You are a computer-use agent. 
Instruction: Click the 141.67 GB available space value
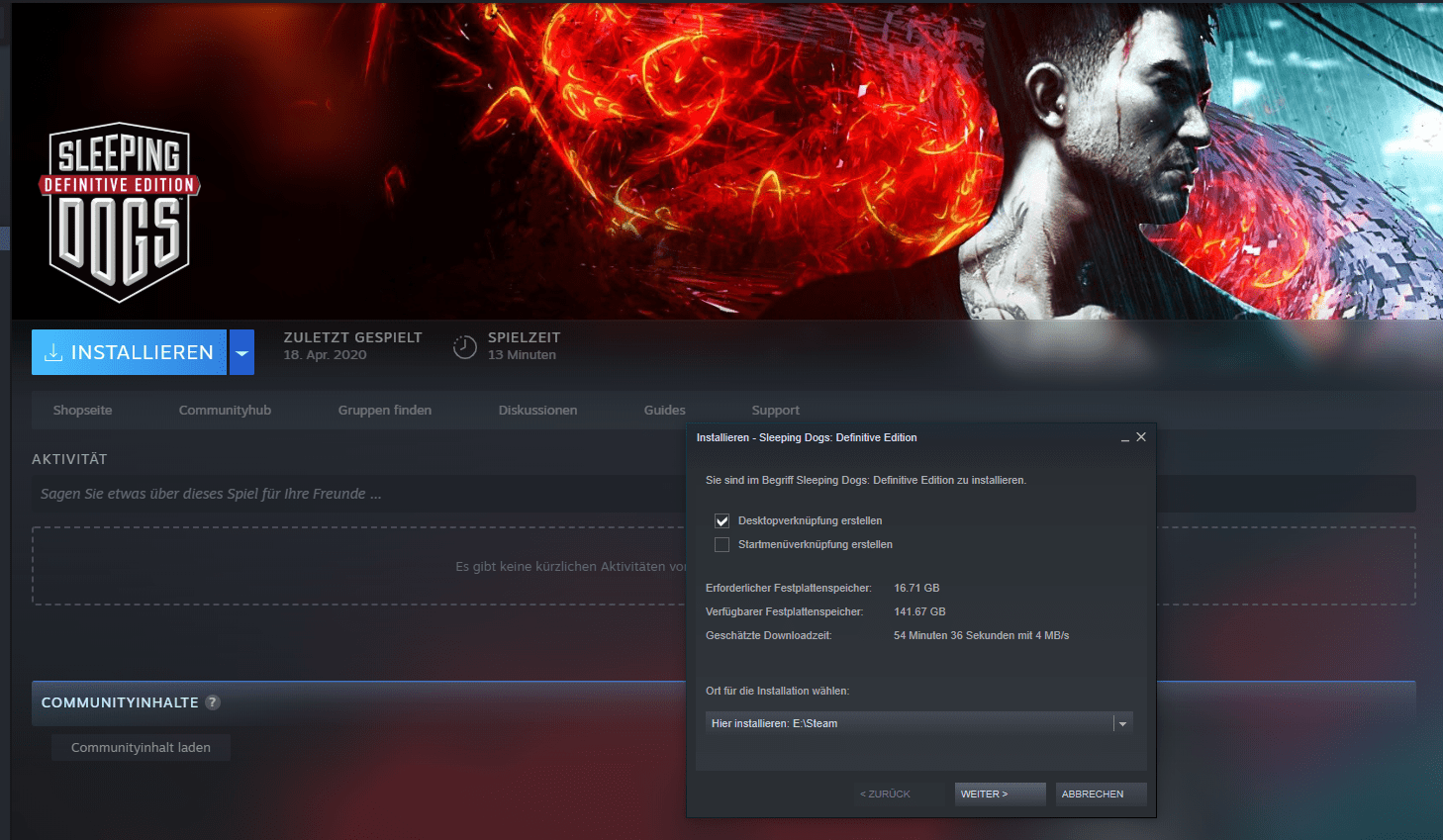919,611
